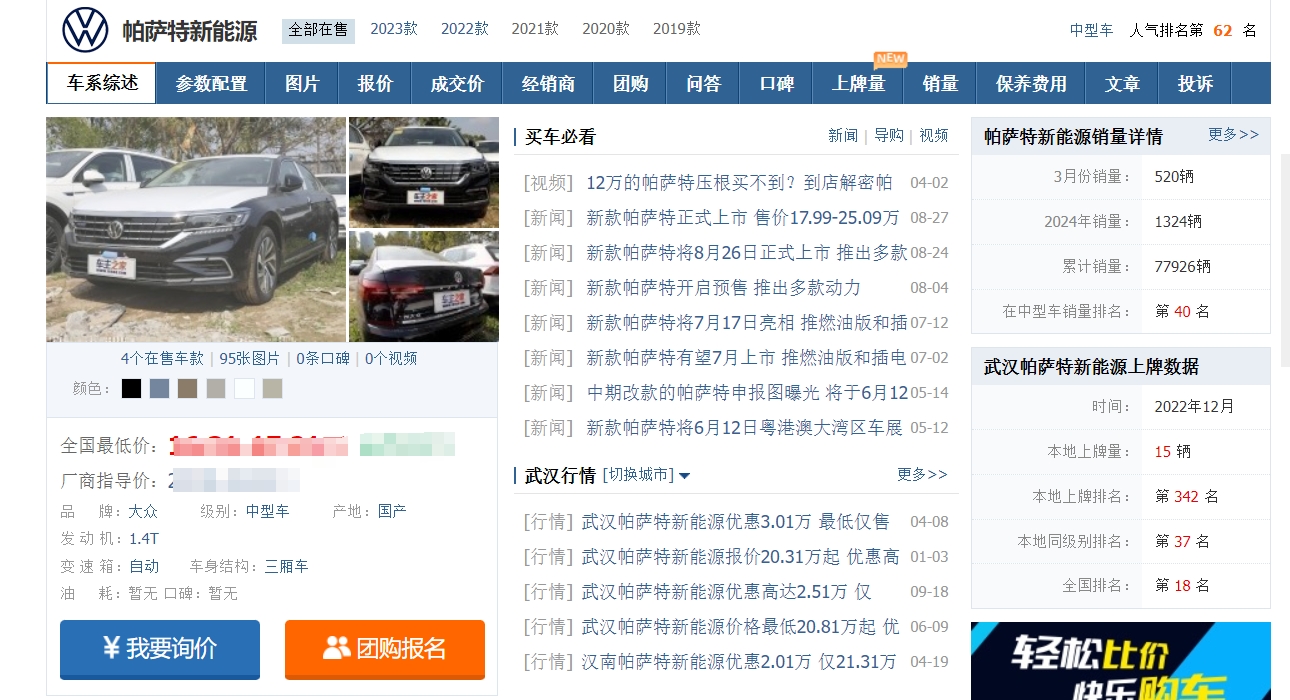Viewport: 1290px width, 700px height.
Task: Select the 经销商 tab
Action: point(548,84)
